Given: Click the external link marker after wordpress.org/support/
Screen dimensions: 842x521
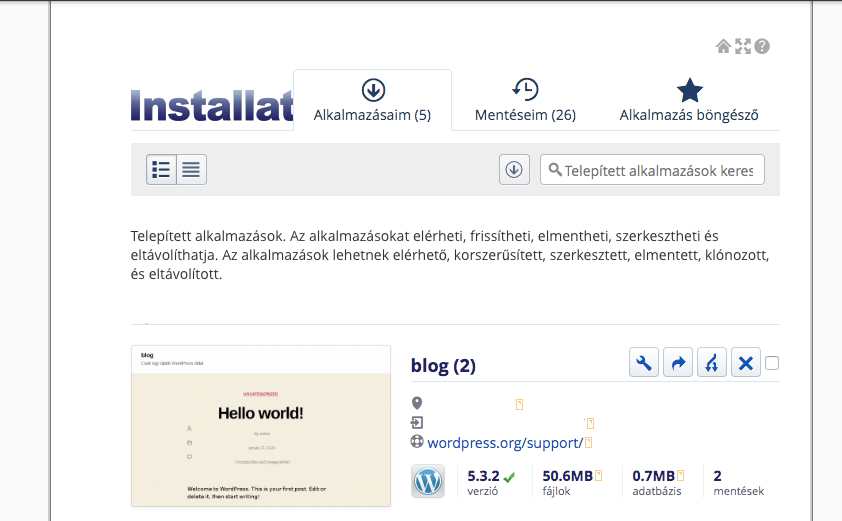Looking at the screenshot, I should [x=589, y=443].
